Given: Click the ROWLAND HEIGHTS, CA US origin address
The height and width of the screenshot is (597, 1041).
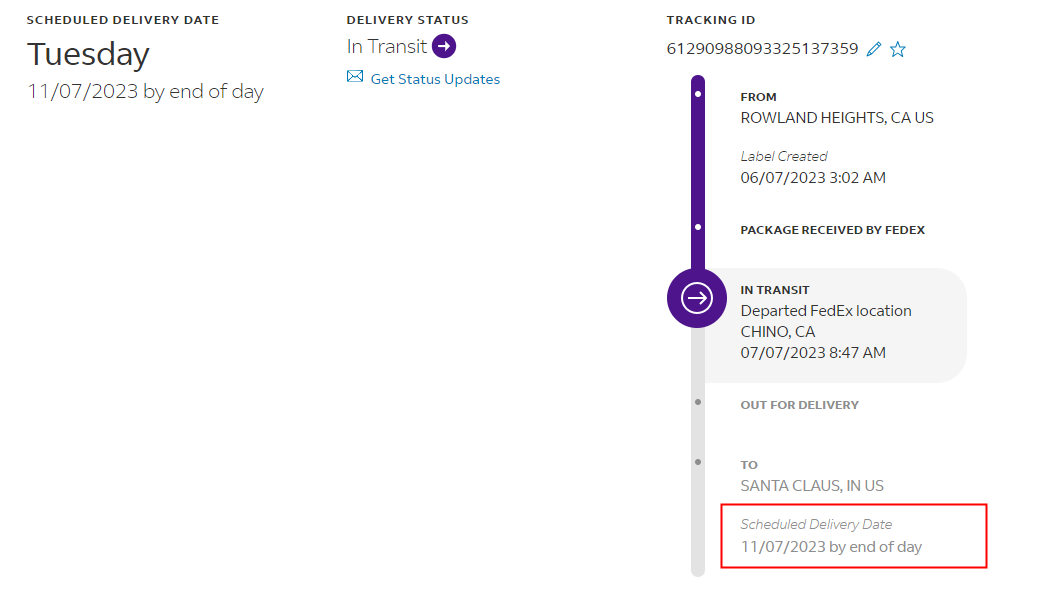Looking at the screenshot, I should click(837, 118).
